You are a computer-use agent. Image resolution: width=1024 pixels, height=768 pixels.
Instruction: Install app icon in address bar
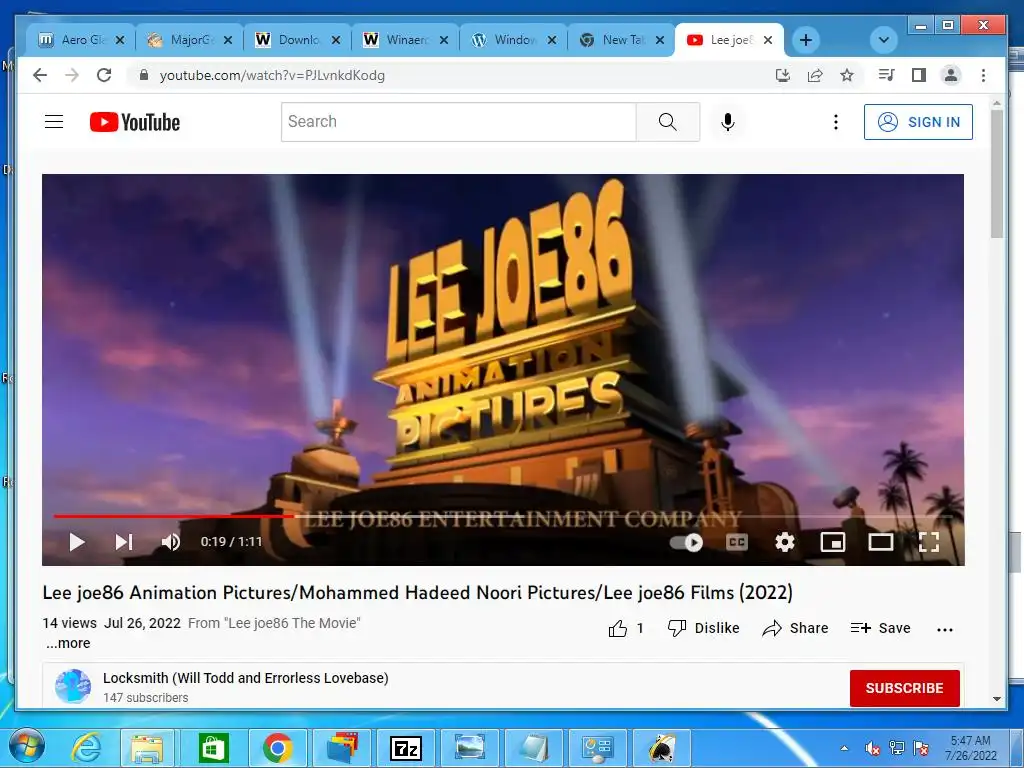pyautogui.click(x=782, y=75)
